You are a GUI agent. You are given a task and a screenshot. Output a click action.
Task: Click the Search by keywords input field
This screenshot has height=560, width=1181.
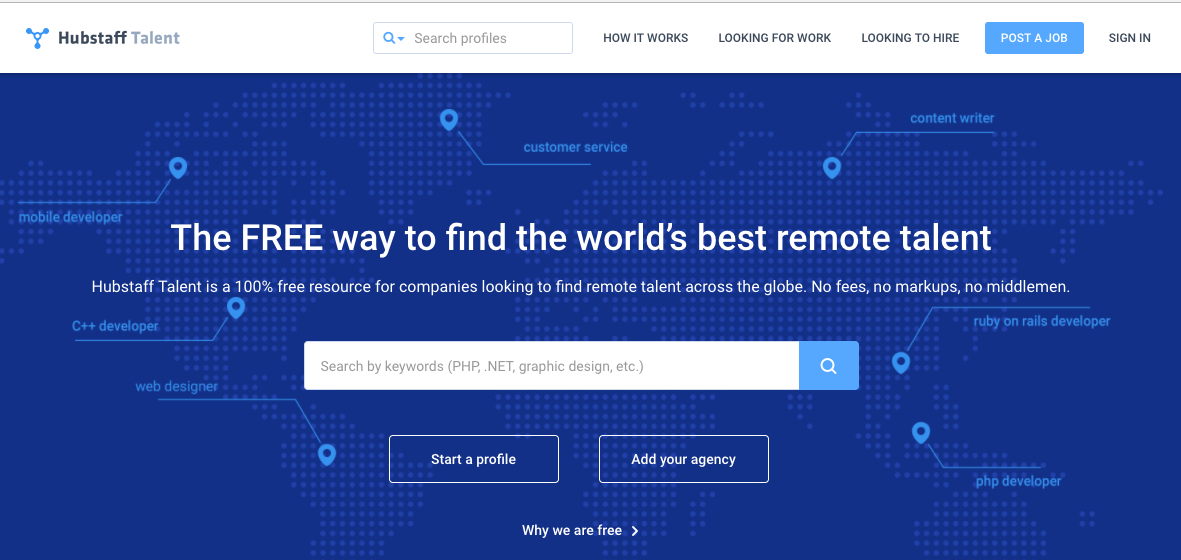[551, 366]
